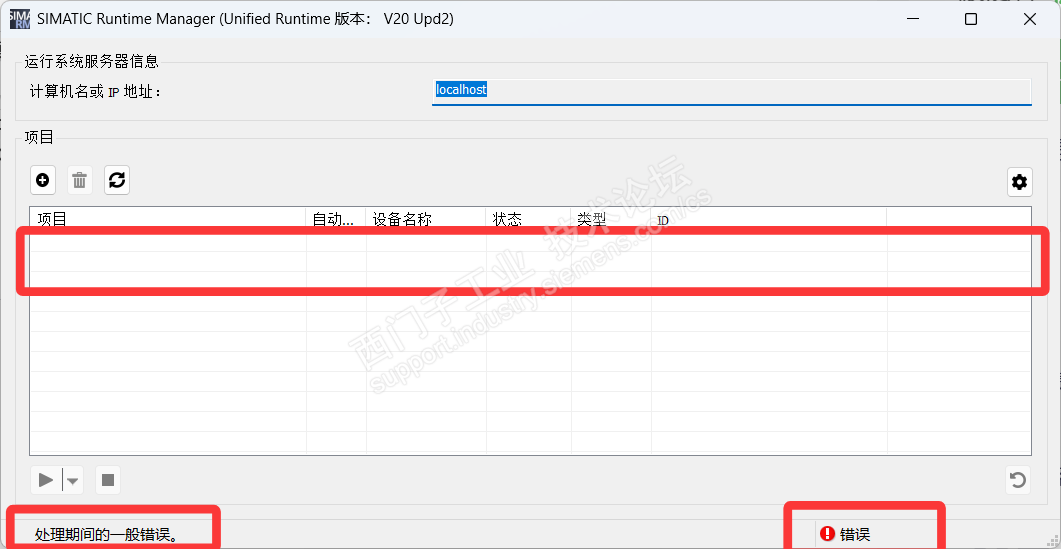Click the 类型 column header
1061x549 pixels.
[611, 219]
